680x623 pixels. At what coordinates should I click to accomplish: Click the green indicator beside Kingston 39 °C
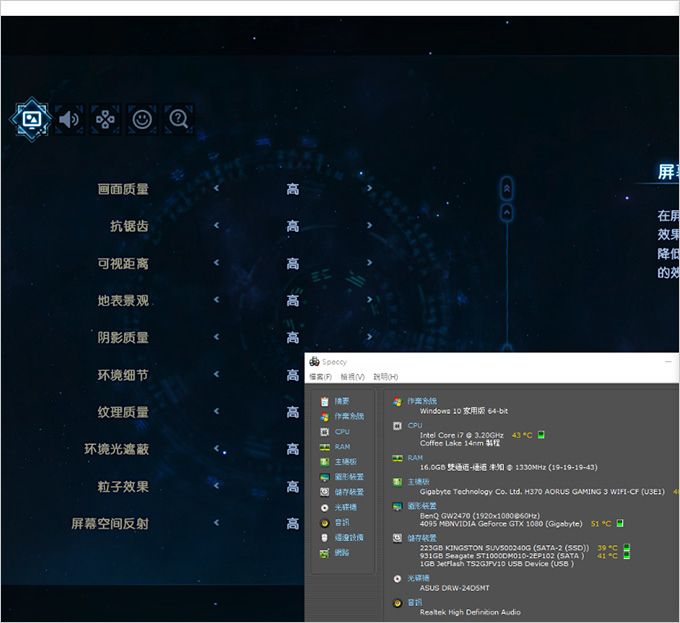click(x=626, y=548)
